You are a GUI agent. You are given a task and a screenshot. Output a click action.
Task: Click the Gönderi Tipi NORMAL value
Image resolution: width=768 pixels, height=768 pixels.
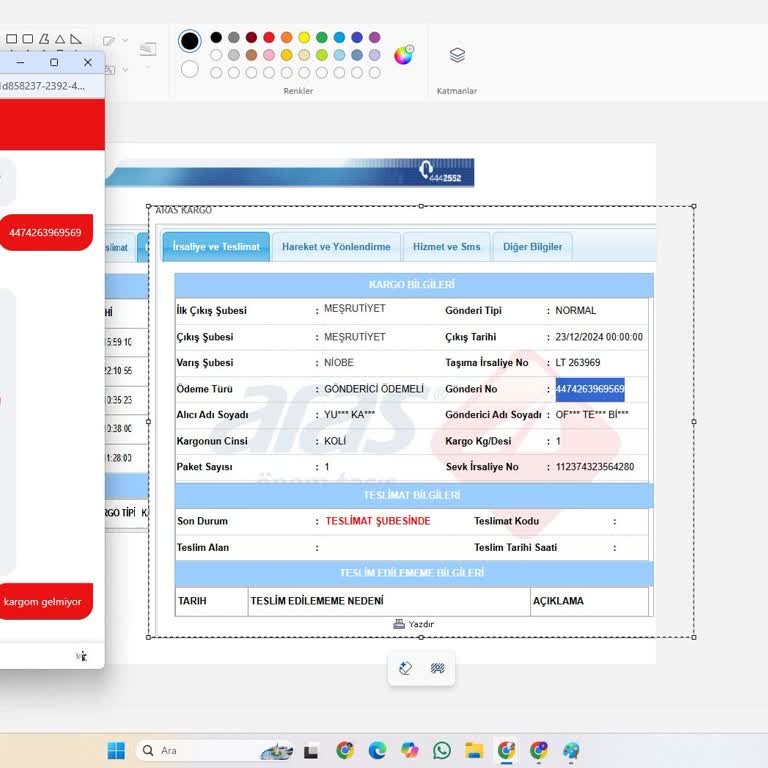pos(576,311)
